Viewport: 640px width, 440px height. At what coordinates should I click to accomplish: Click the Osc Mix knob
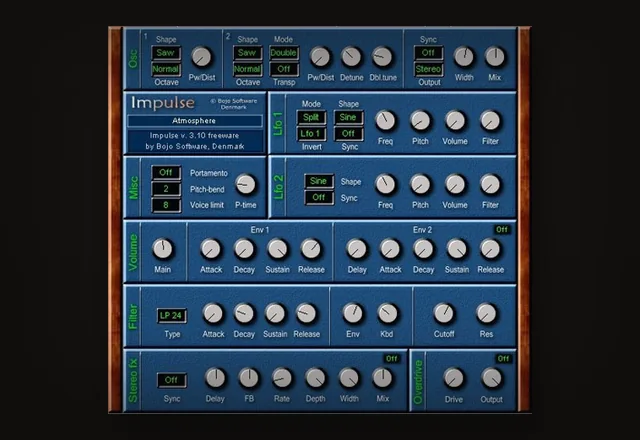tap(495, 57)
